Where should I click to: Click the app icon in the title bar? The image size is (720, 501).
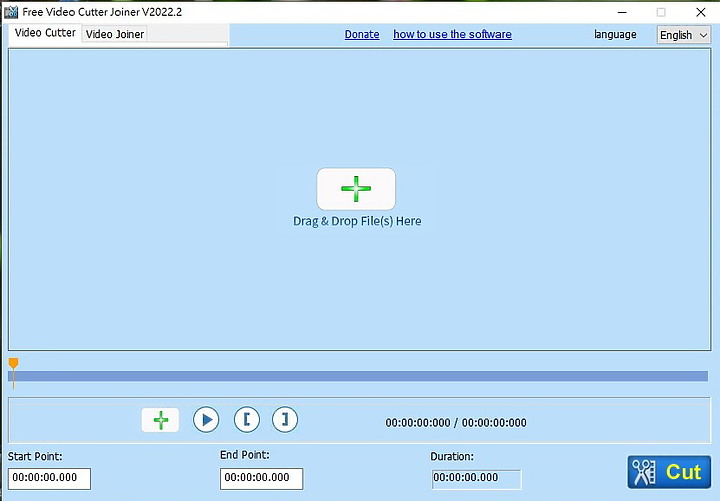(x=11, y=12)
